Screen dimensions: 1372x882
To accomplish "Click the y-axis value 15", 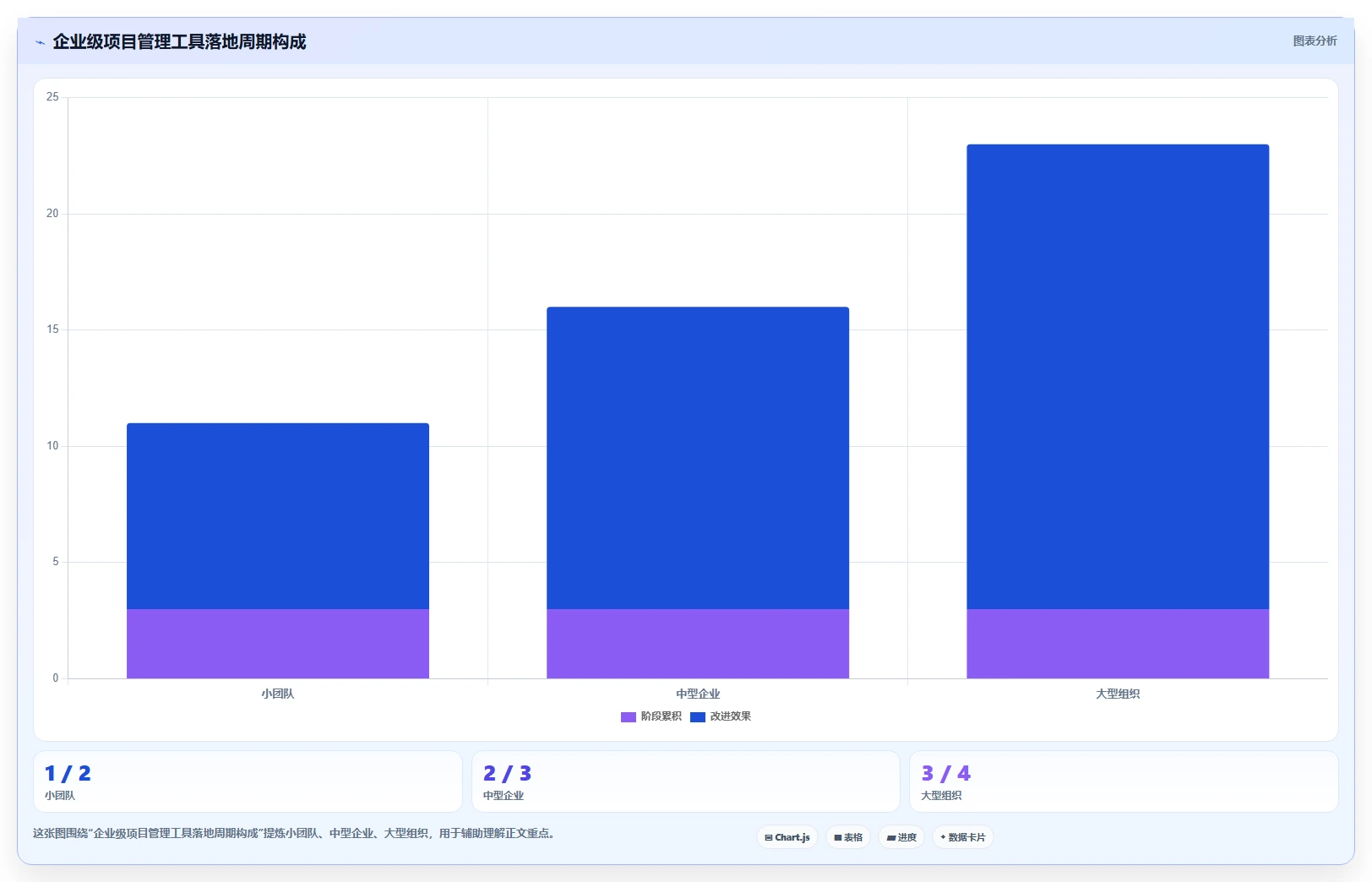I will click(52, 329).
